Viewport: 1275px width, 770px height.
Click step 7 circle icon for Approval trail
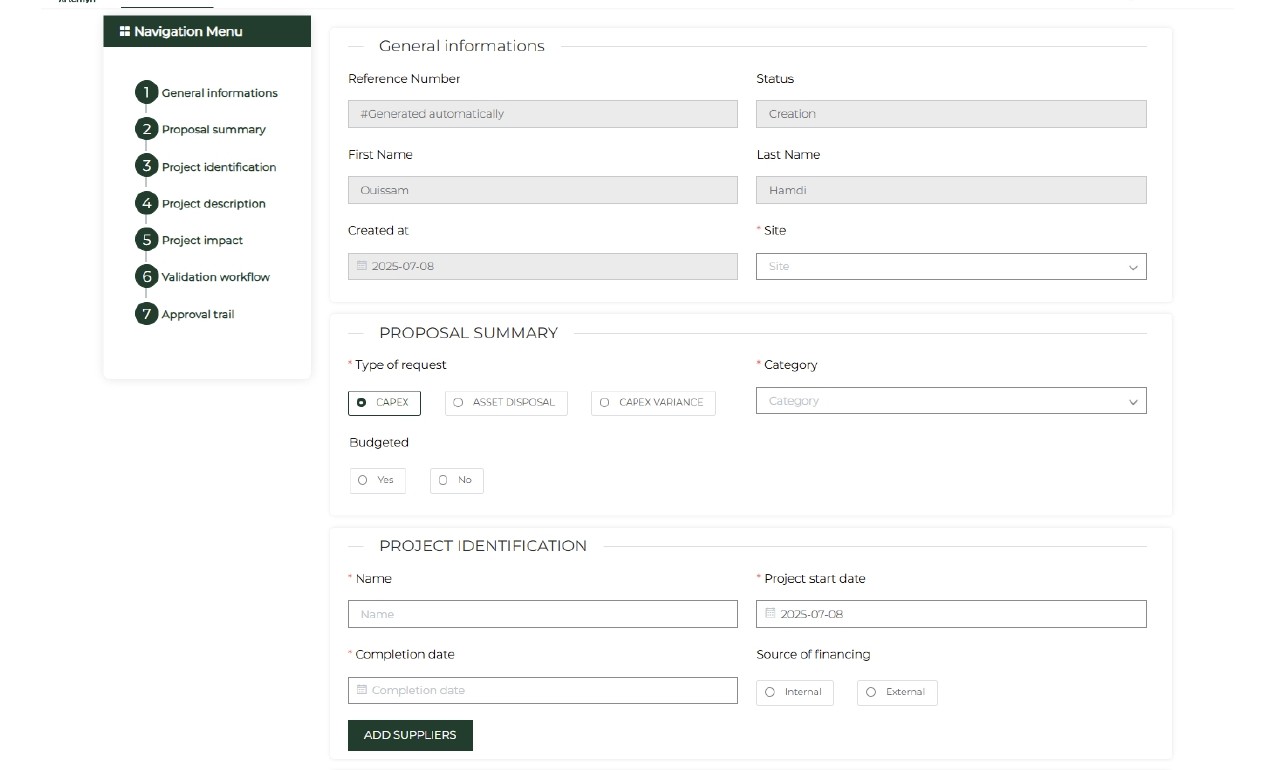click(x=146, y=314)
